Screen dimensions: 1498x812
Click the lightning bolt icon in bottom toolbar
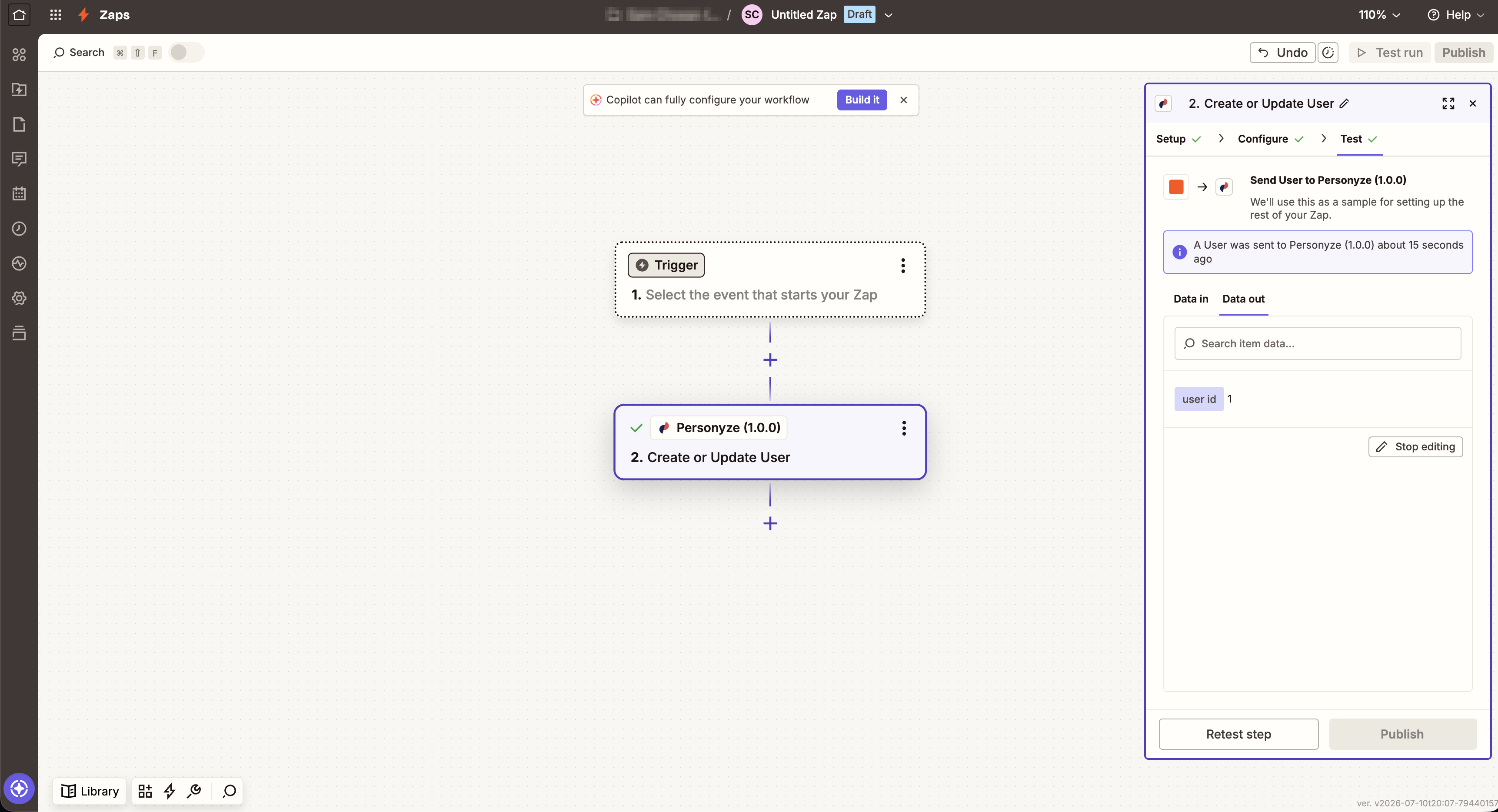pyautogui.click(x=169, y=791)
